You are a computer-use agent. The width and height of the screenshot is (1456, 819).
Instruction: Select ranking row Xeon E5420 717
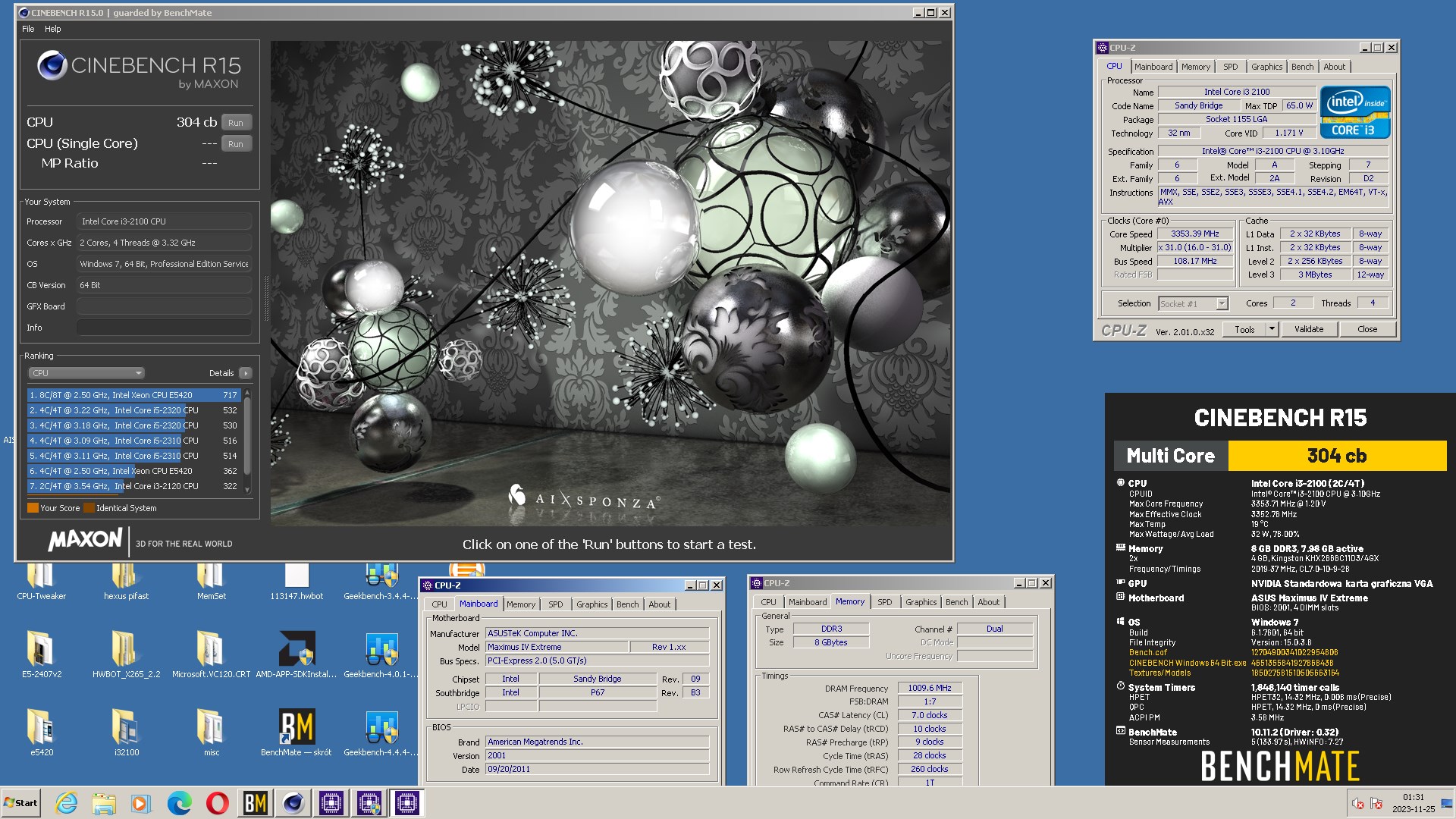pos(133,395)
